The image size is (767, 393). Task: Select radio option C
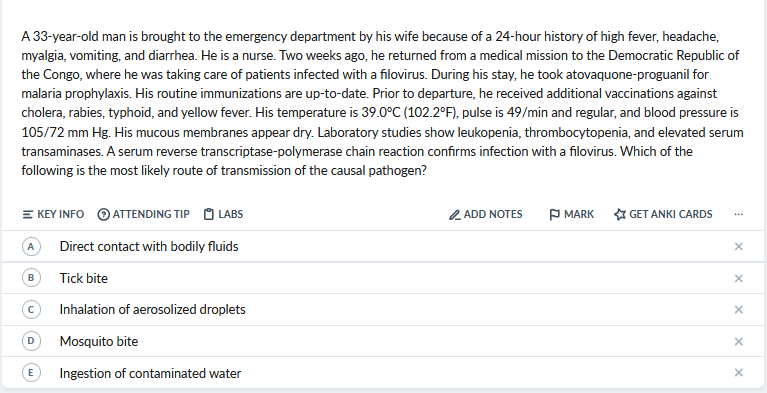click(31, 310)
